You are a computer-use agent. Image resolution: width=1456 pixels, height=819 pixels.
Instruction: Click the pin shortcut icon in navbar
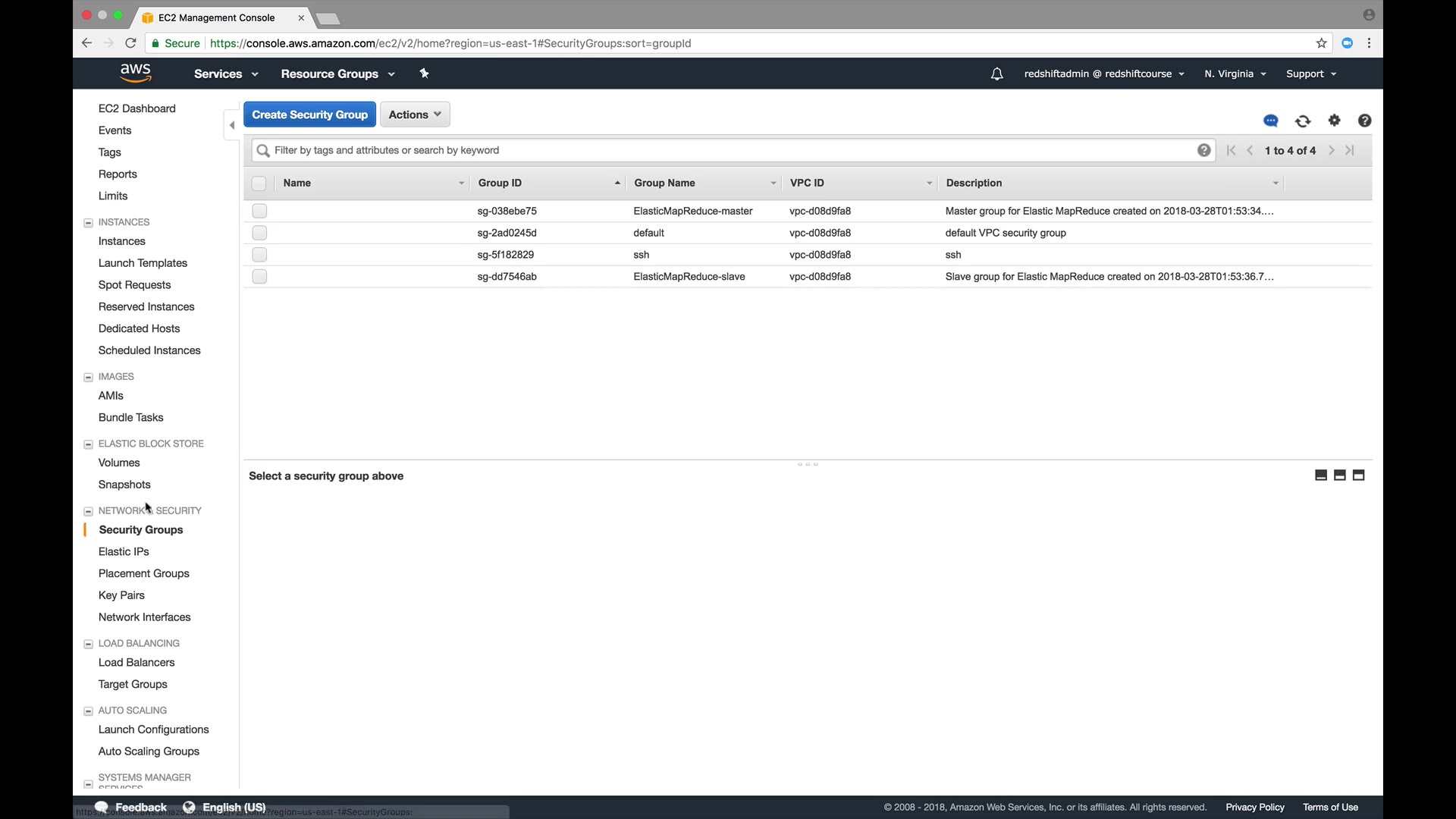point(424,74)
